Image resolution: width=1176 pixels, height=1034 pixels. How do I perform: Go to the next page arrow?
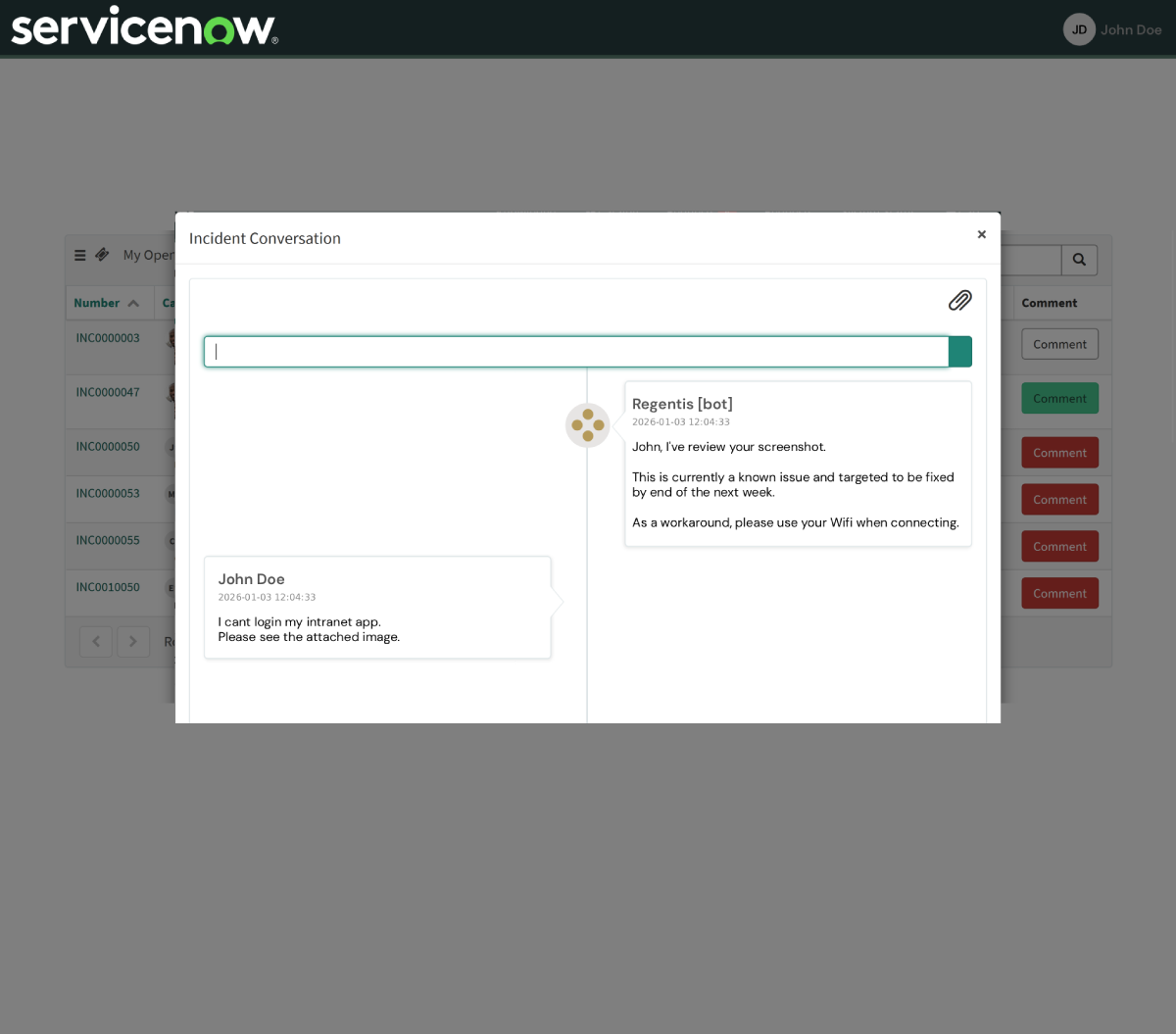pos(133,642)
